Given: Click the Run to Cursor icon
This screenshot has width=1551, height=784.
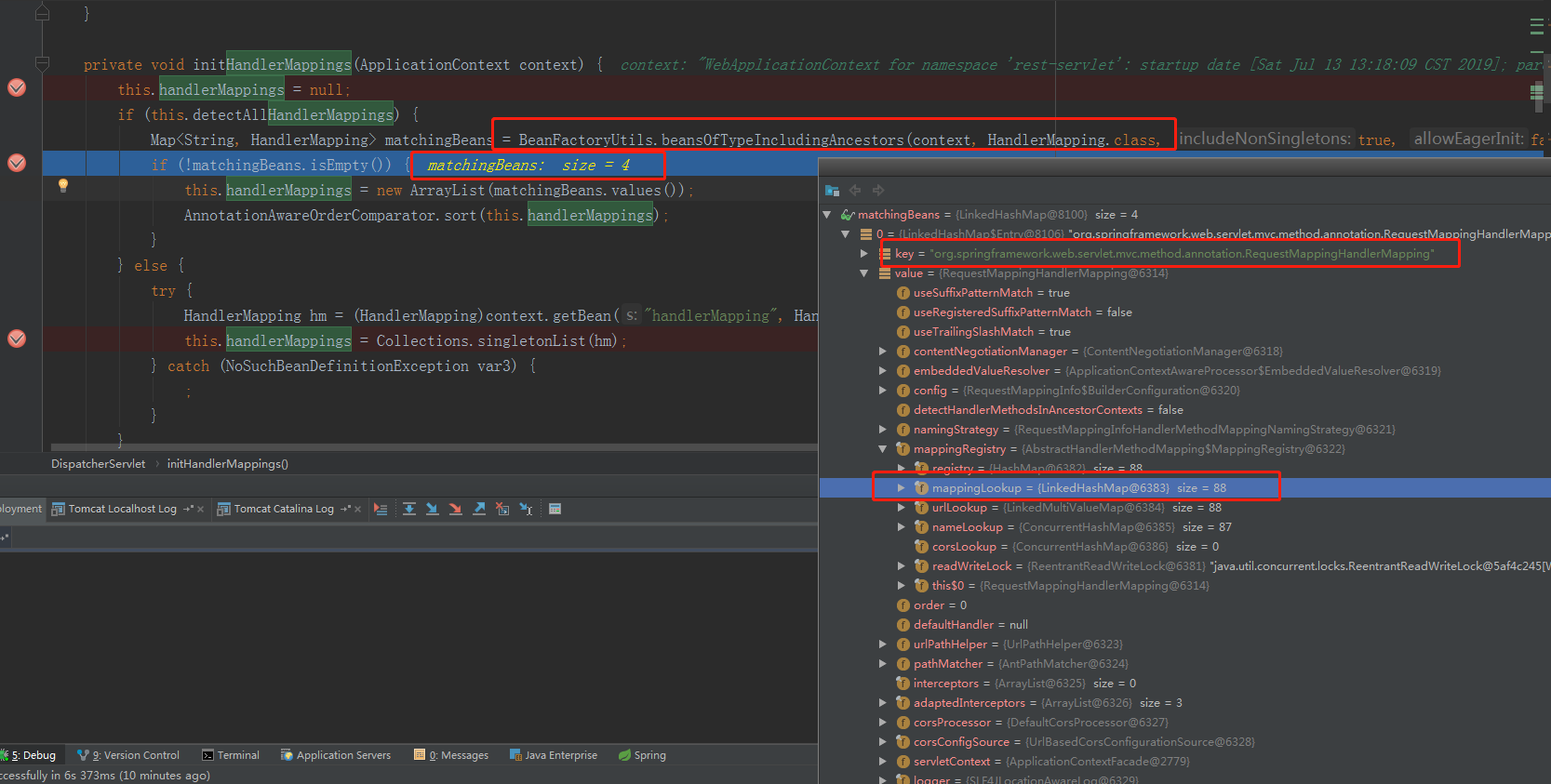Looking at the screenshot, I should pyautogui.click(x=526, y=509).
